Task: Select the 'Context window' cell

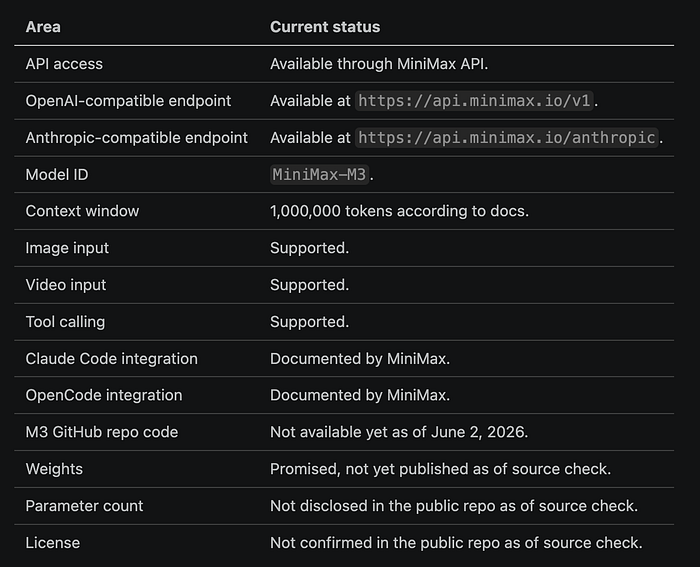Action: click(x=82, y=211)
